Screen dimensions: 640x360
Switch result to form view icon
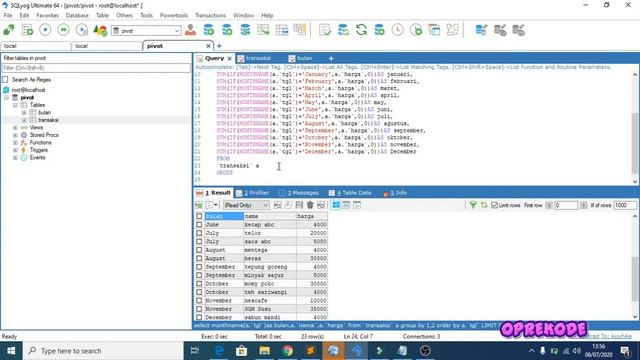[x=346, y=205]
